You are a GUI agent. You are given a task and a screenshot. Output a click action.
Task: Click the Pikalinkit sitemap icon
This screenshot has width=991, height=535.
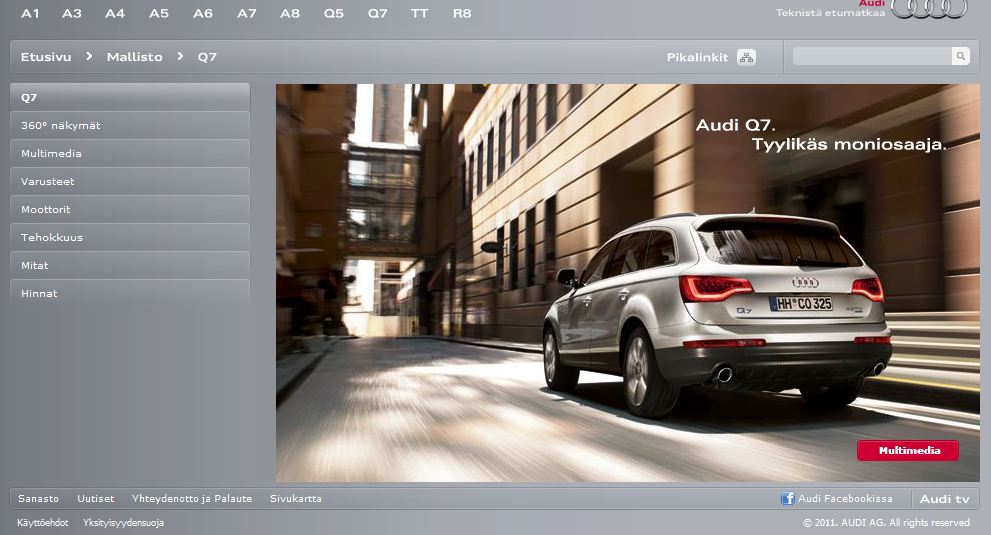tap(746, 57)
